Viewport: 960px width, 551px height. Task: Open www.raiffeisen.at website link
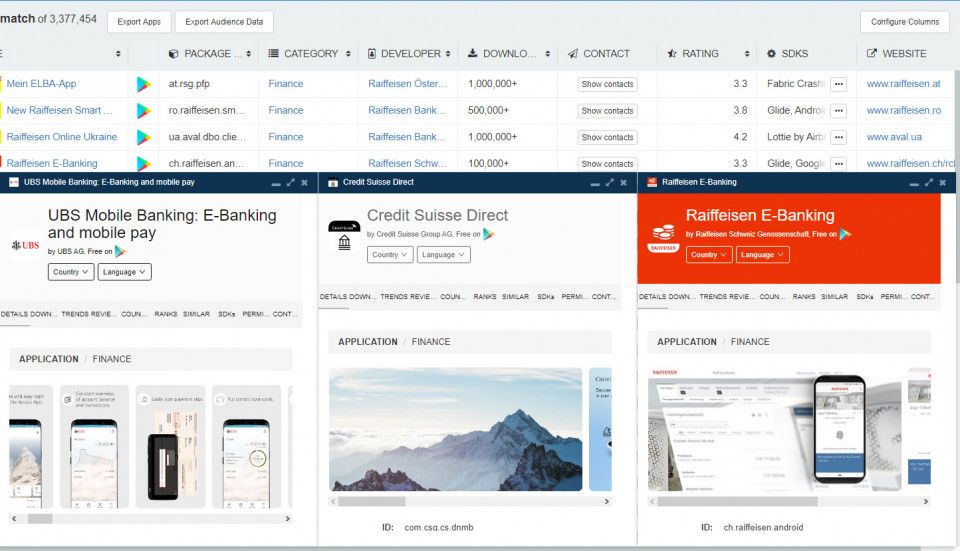coord(903,84)
